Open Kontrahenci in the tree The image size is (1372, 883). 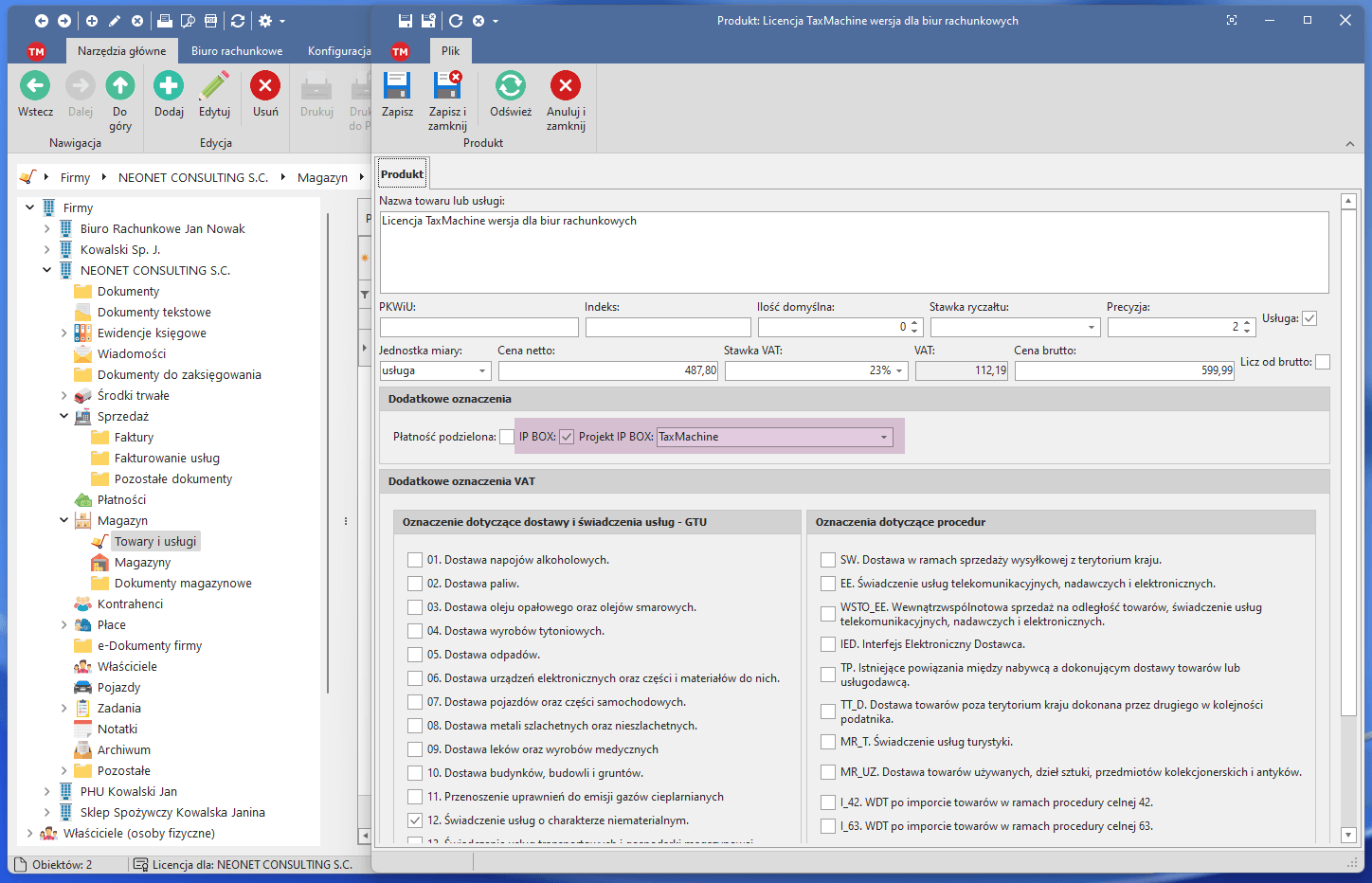click(x=130, y=604)
